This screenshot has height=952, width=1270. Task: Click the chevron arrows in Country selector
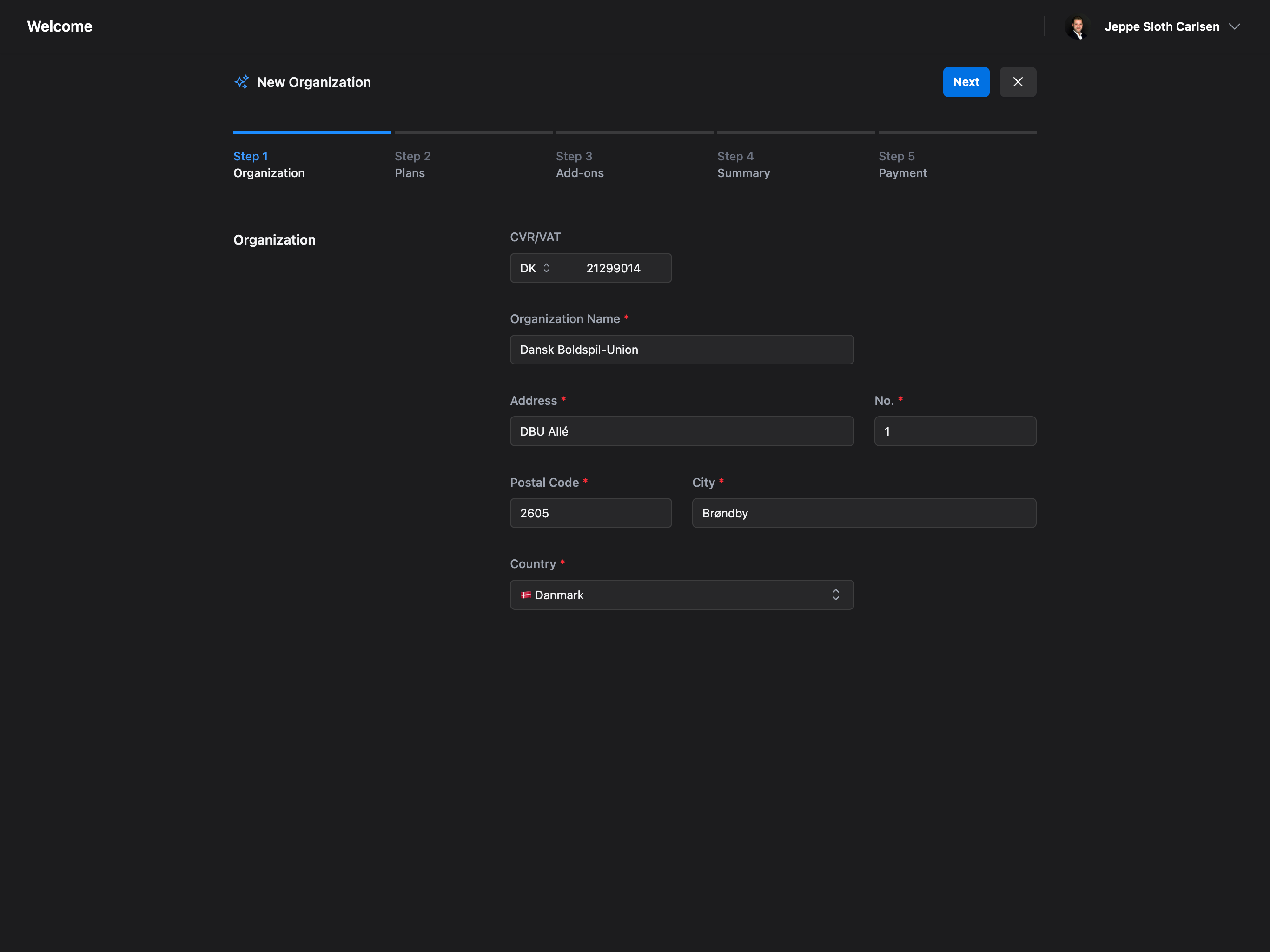pos(836,595)
